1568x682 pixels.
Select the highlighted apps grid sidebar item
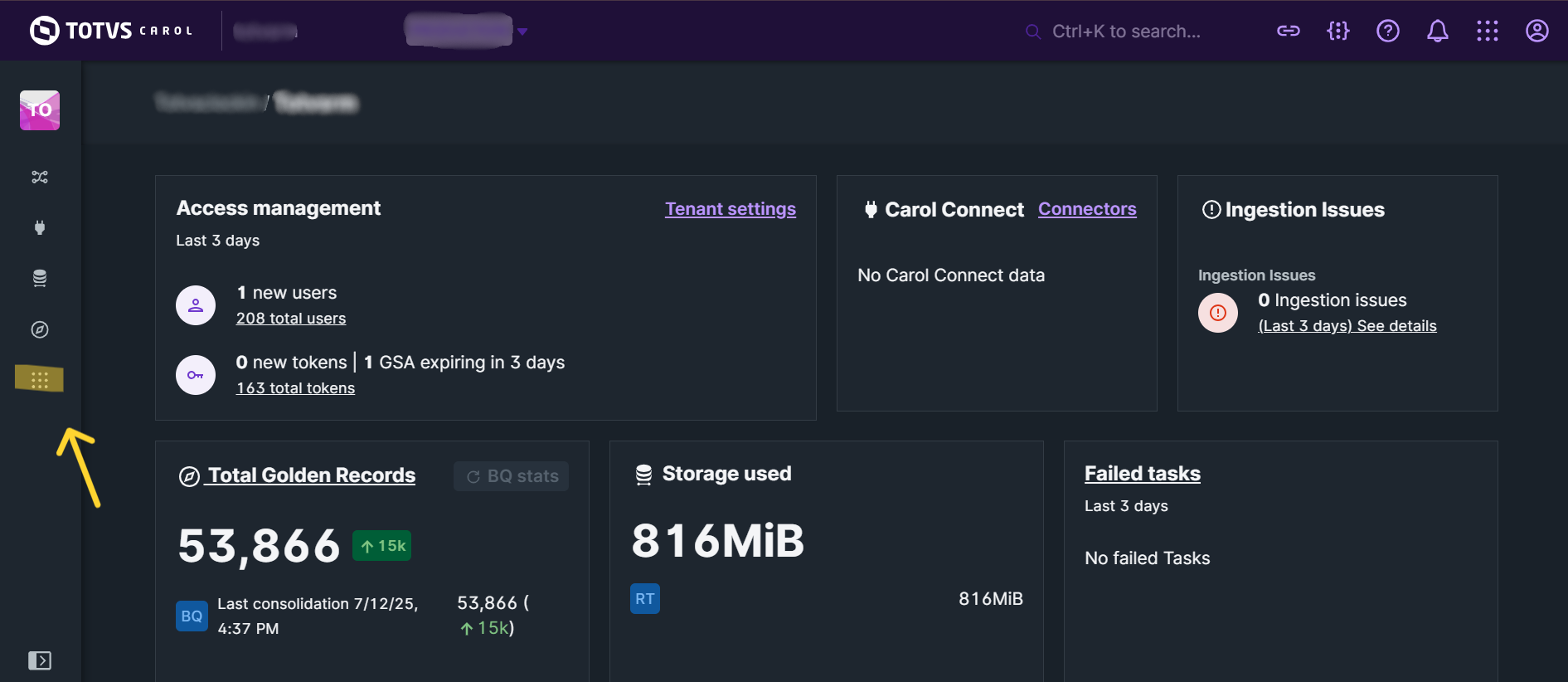[40, 379]
